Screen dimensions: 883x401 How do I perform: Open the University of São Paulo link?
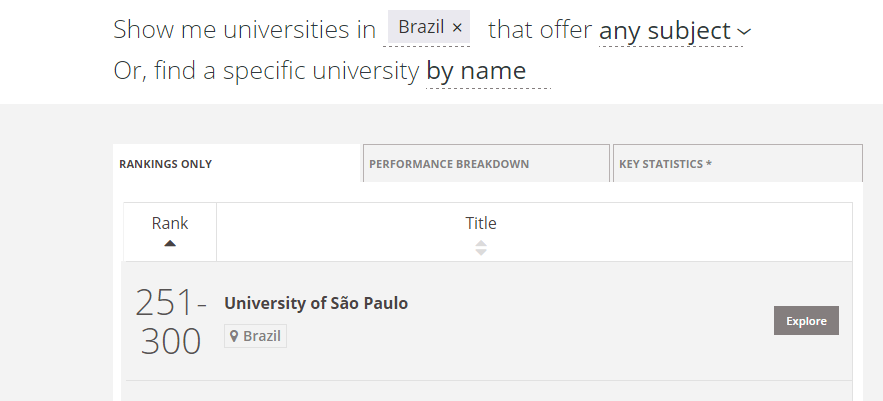point(316,303)
